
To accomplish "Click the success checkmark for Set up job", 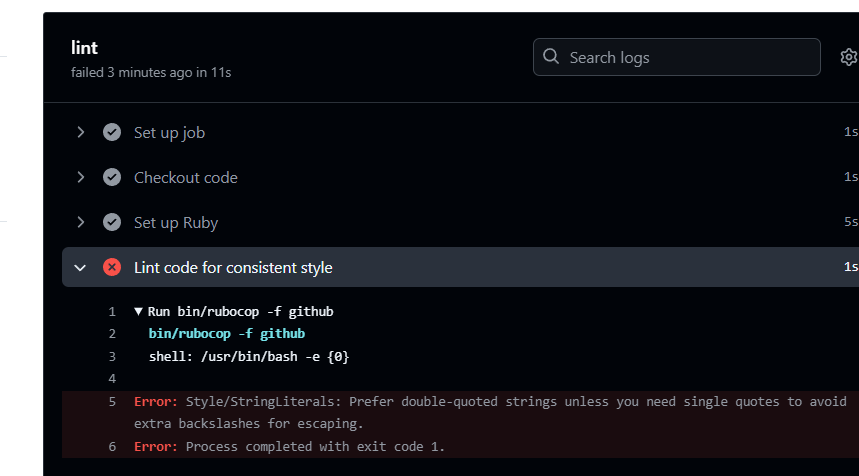I will (112, 132).
